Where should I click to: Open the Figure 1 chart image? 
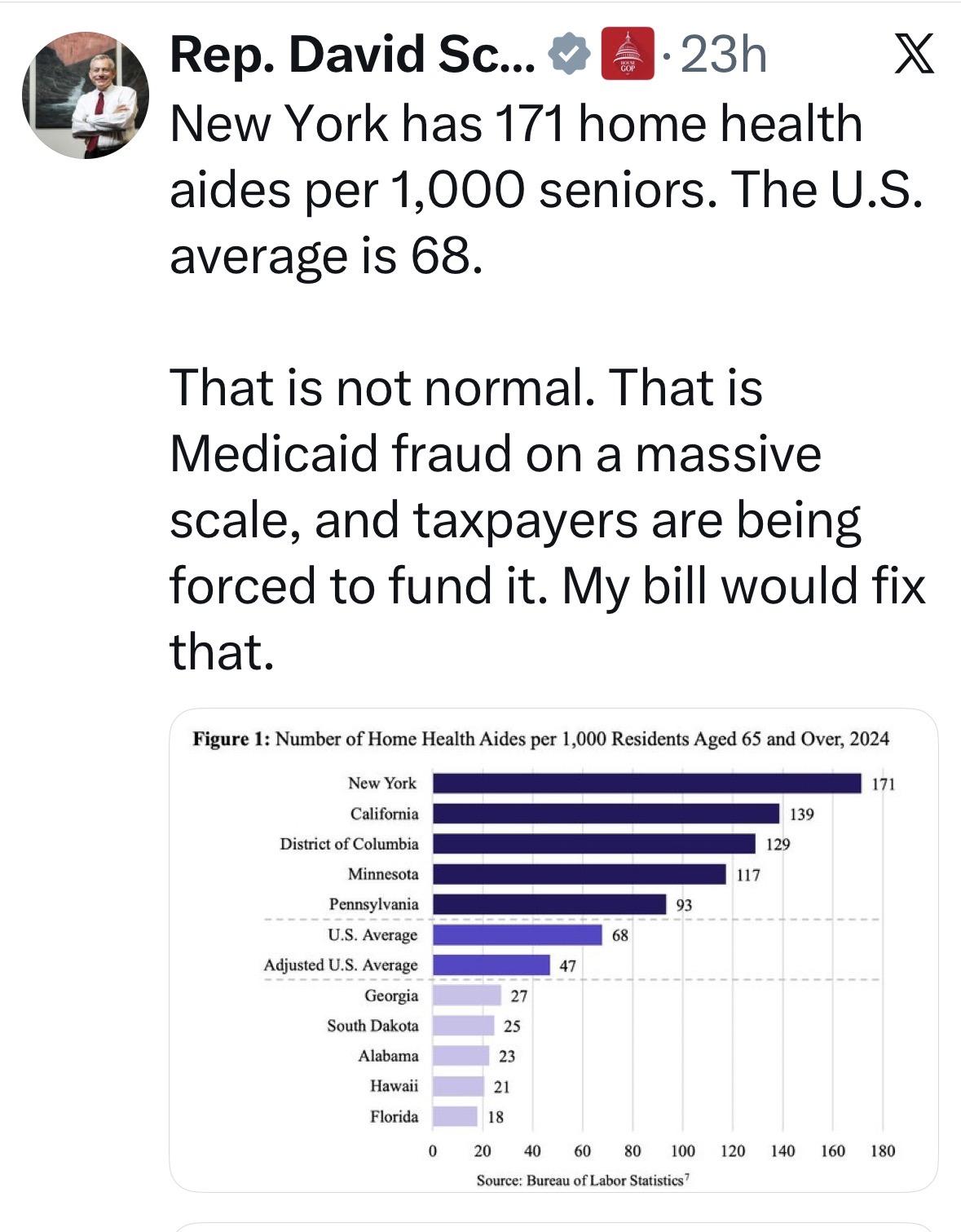point(553,950)
